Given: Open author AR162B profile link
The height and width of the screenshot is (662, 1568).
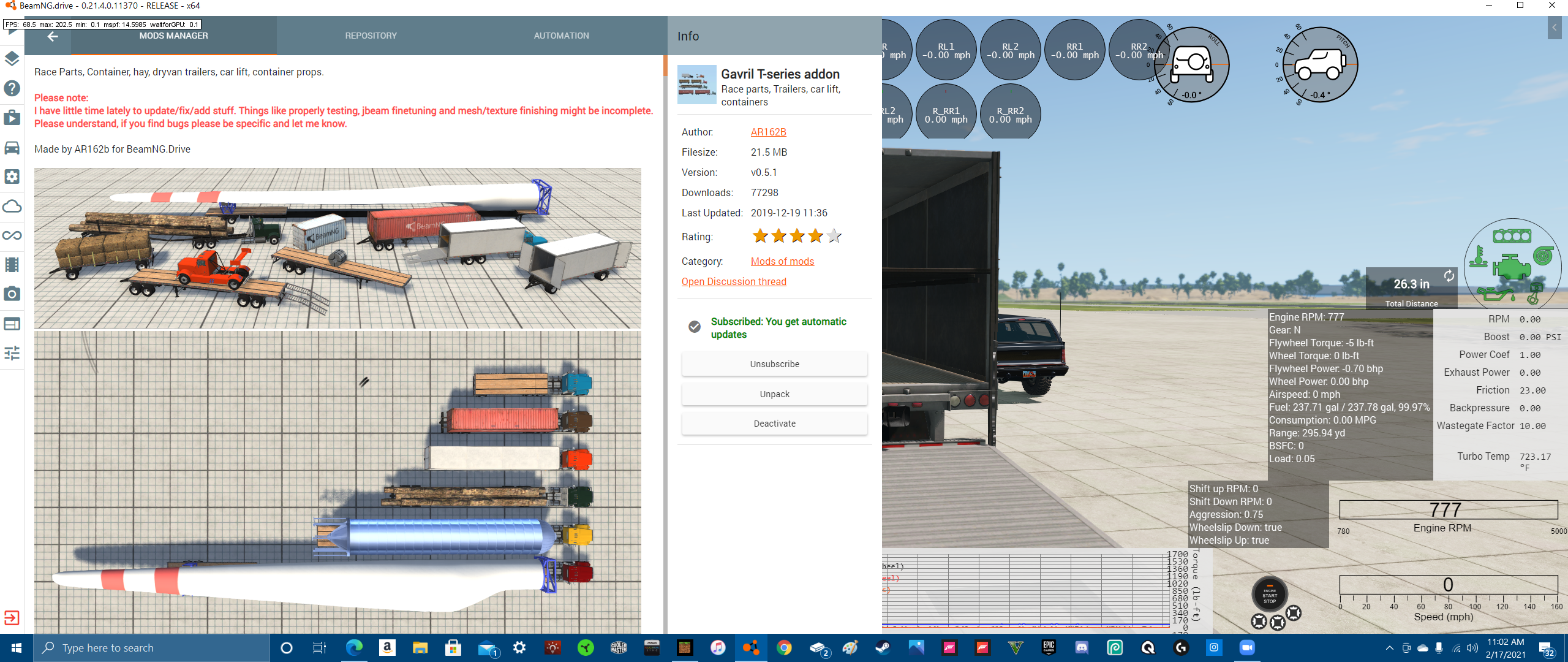Looking at the screenshot, I should pos(769,132).
